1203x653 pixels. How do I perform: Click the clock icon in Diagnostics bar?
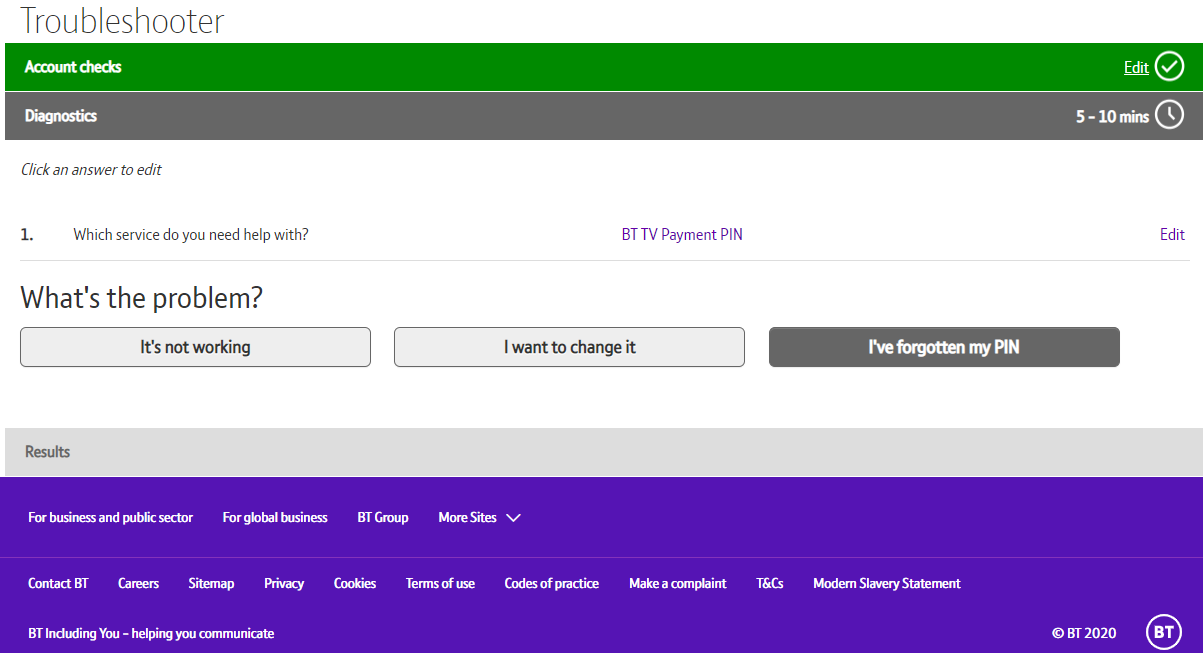tap(1169, 116)
